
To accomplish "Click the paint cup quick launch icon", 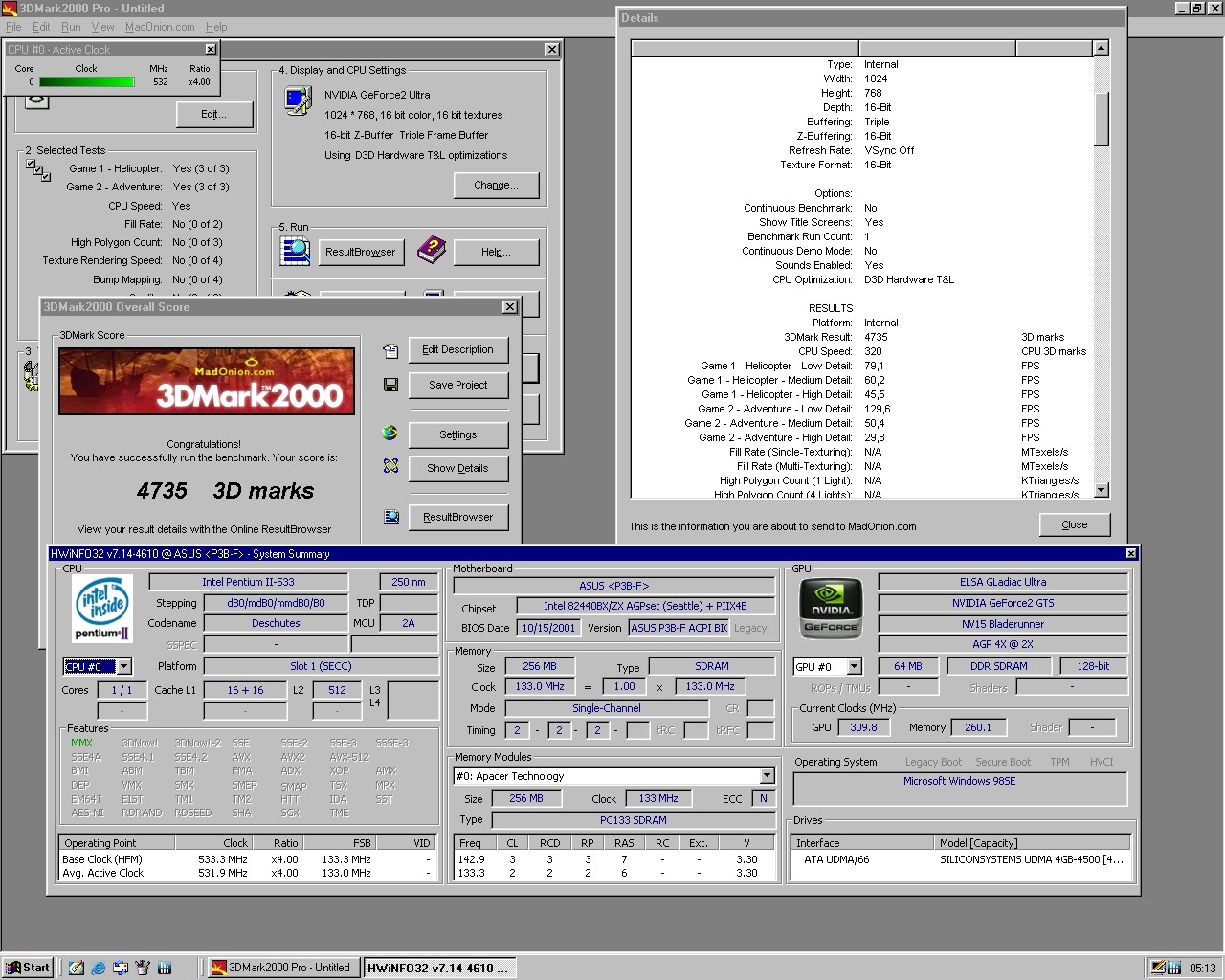I will pos(143,968).
